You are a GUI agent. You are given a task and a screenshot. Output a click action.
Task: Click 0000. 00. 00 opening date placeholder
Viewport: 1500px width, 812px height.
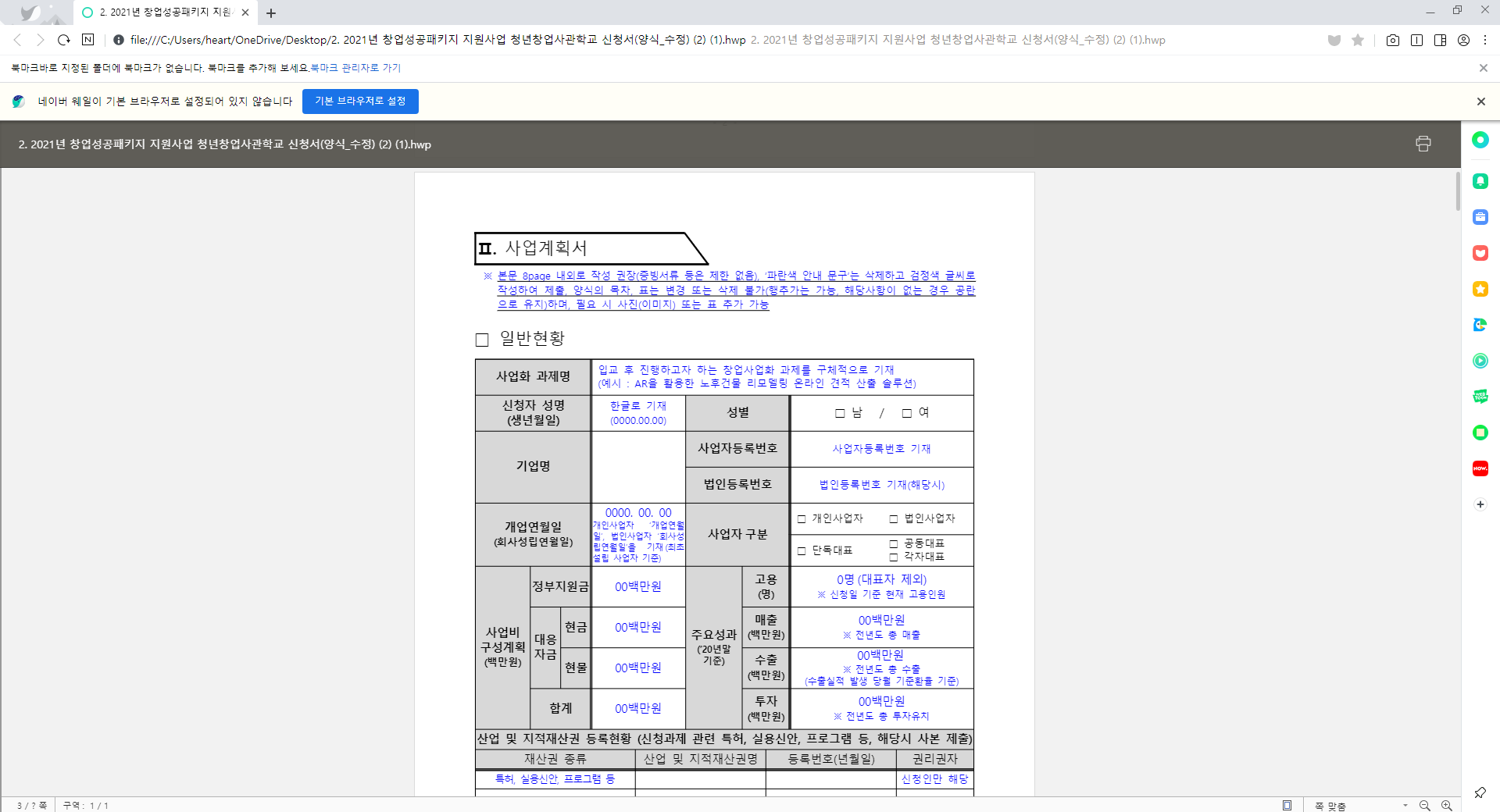point(638,513)
